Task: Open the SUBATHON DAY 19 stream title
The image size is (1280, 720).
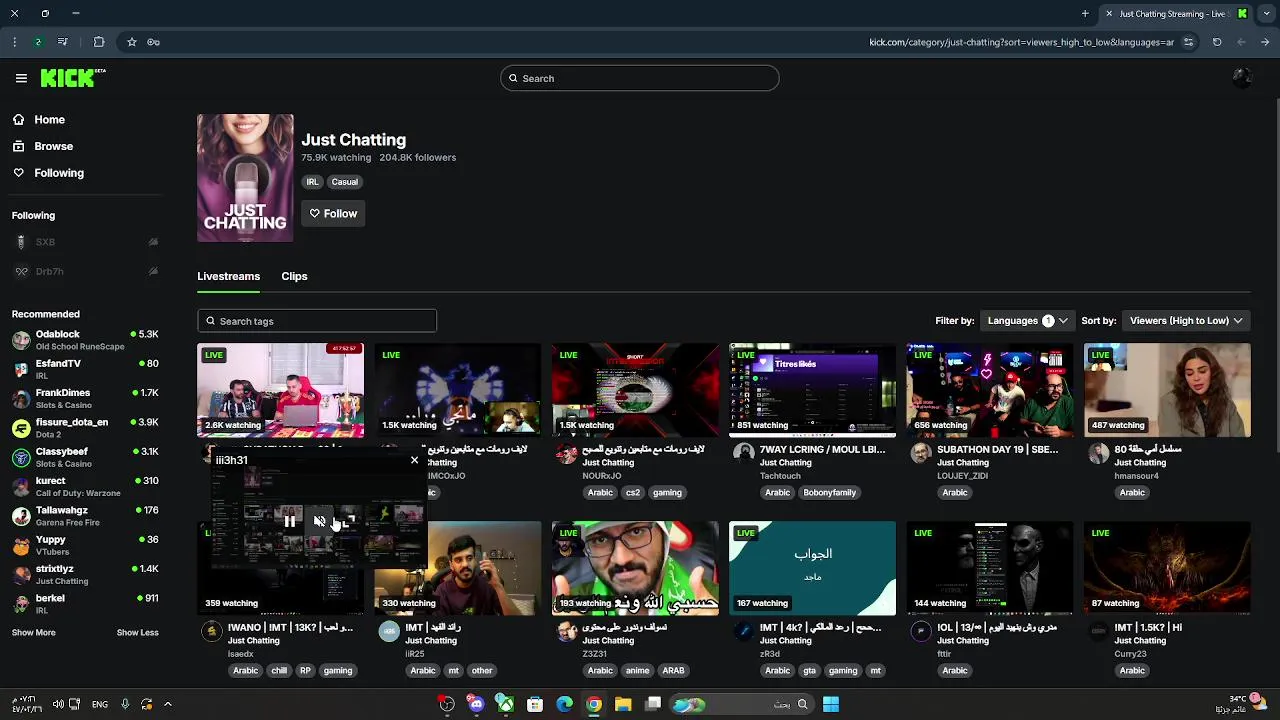Action: coord(997,450)
